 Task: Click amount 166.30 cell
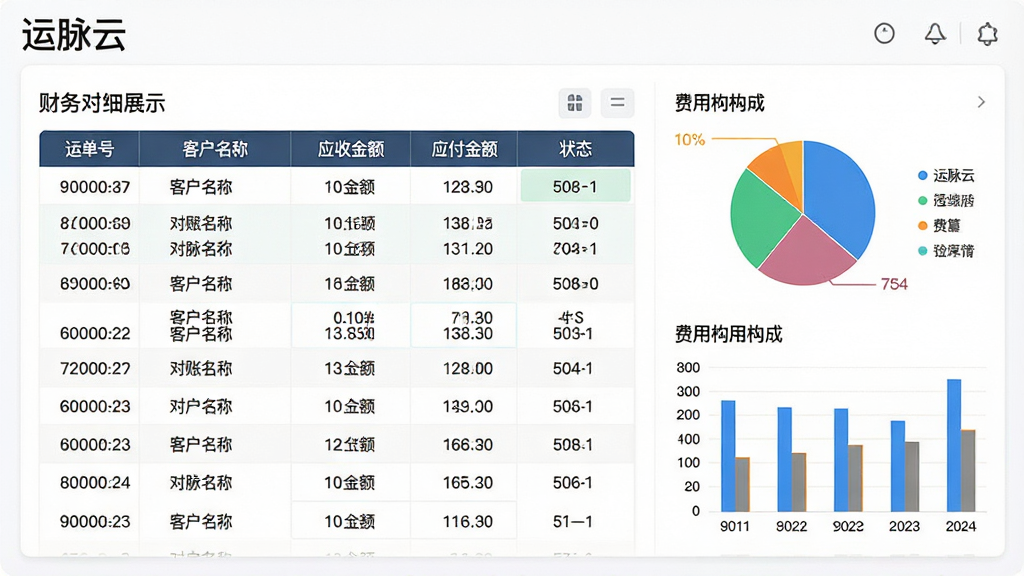(468, 445)
